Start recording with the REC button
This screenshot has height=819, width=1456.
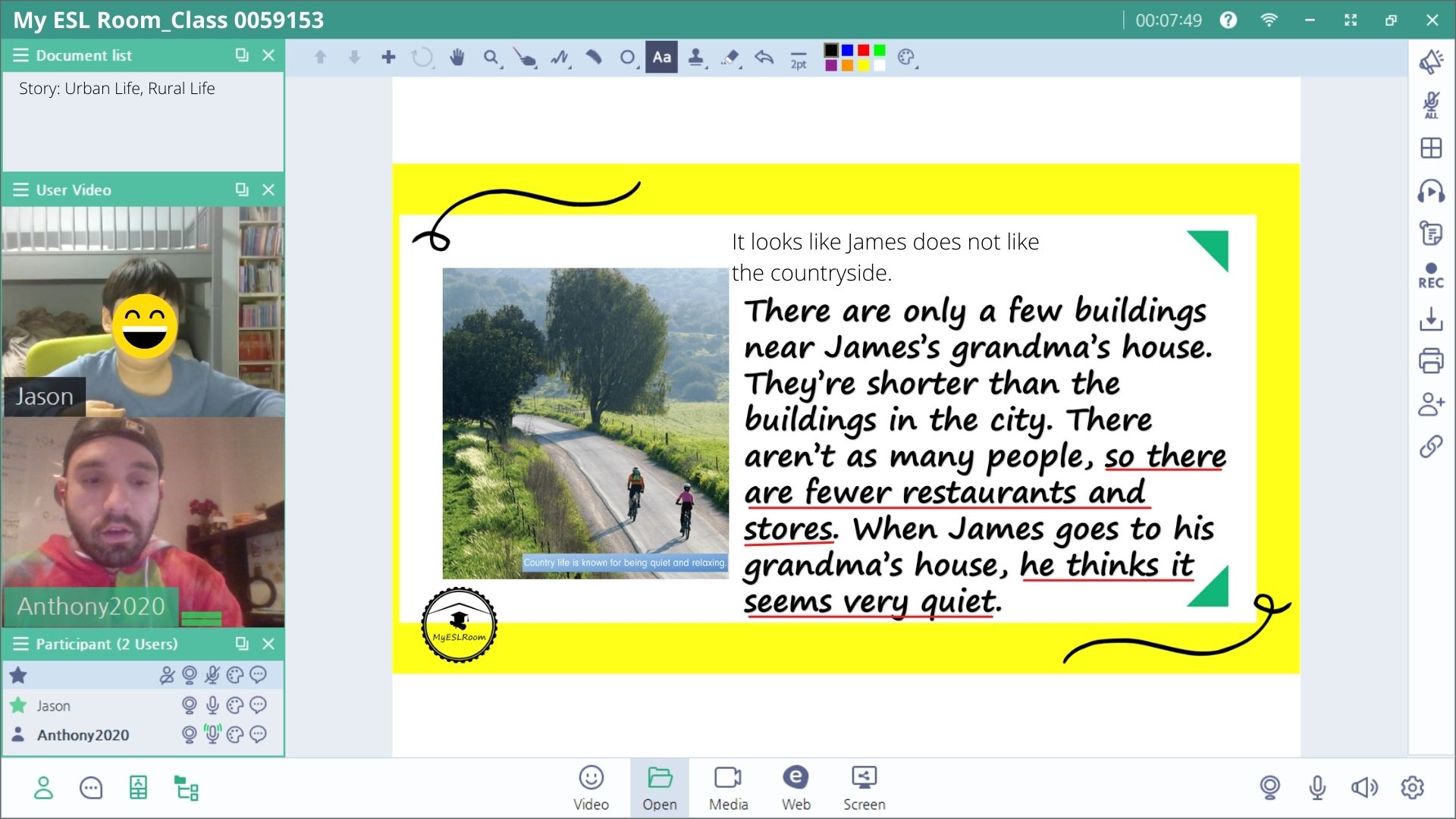(x=1431, y=276)
